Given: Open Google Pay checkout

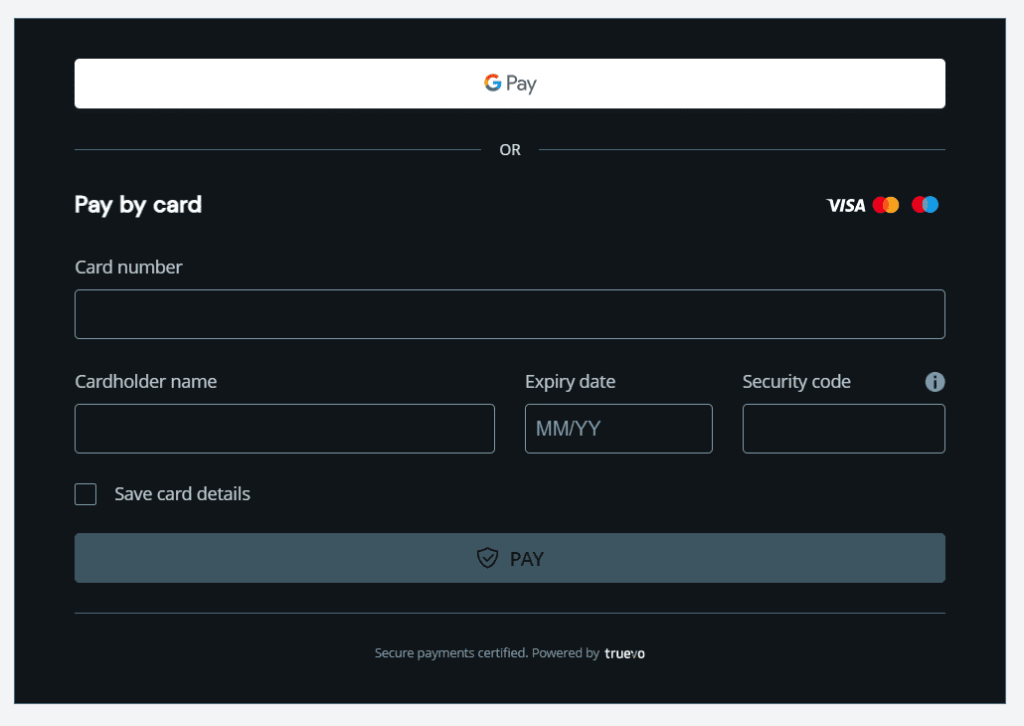Looking at the screenshot, I should point(510,83).
